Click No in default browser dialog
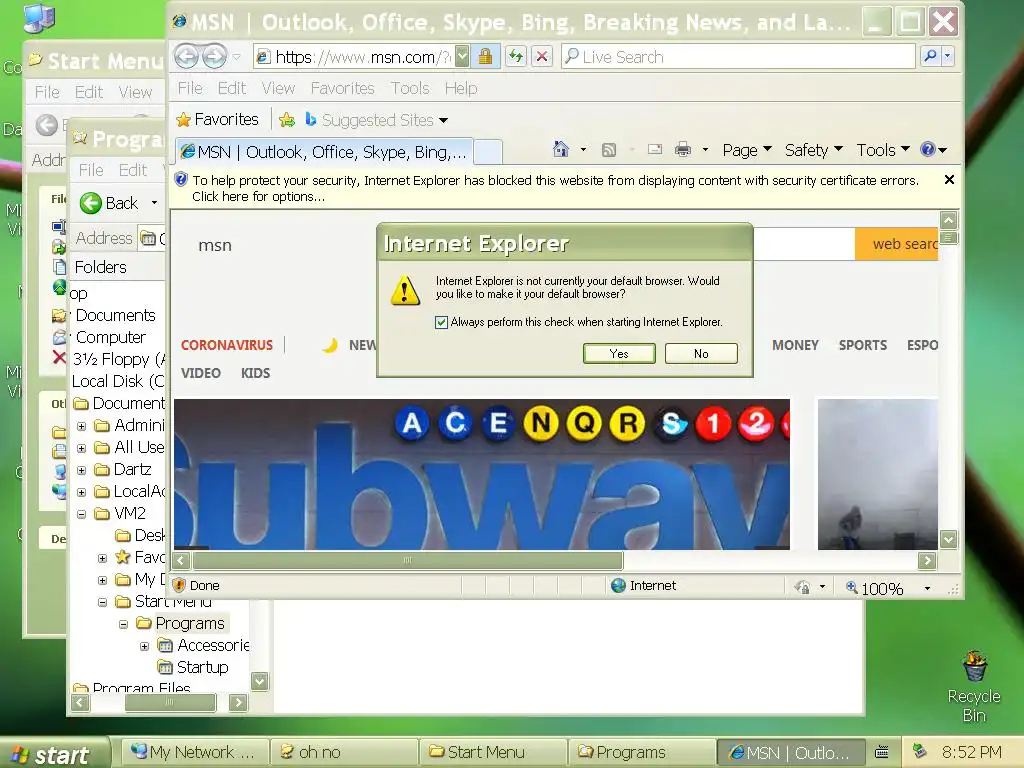 (701, 353)
